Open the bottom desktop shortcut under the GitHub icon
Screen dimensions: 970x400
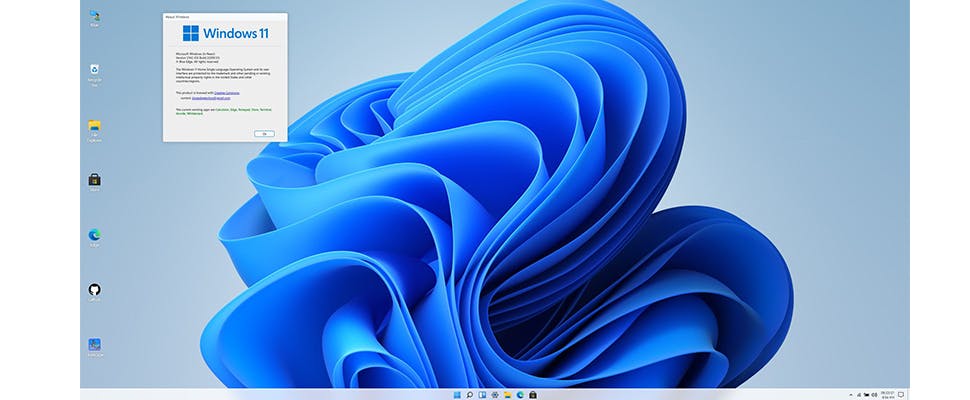(94, 347)
